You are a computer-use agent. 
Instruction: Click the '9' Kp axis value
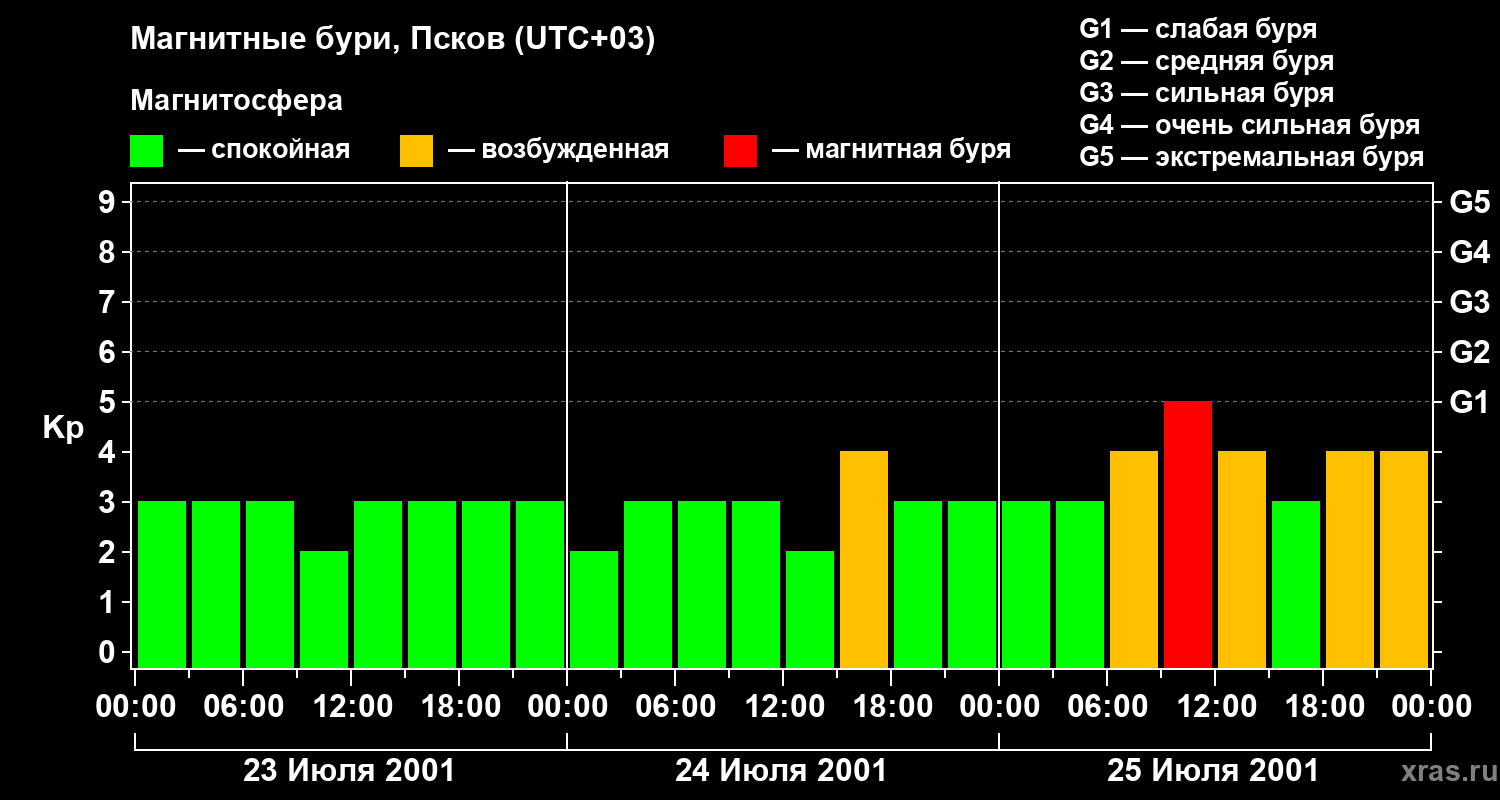109,202
